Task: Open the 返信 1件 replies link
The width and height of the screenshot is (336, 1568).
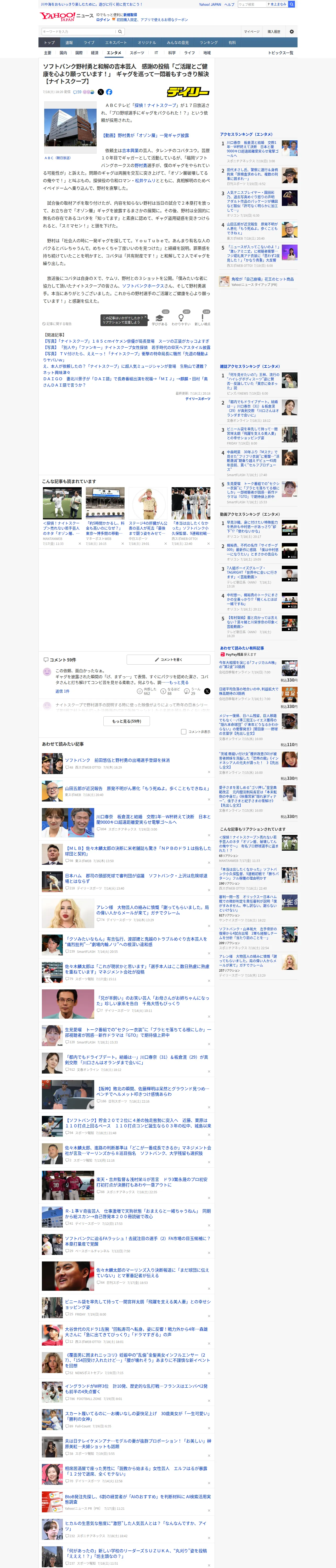Action: point(62,691)
